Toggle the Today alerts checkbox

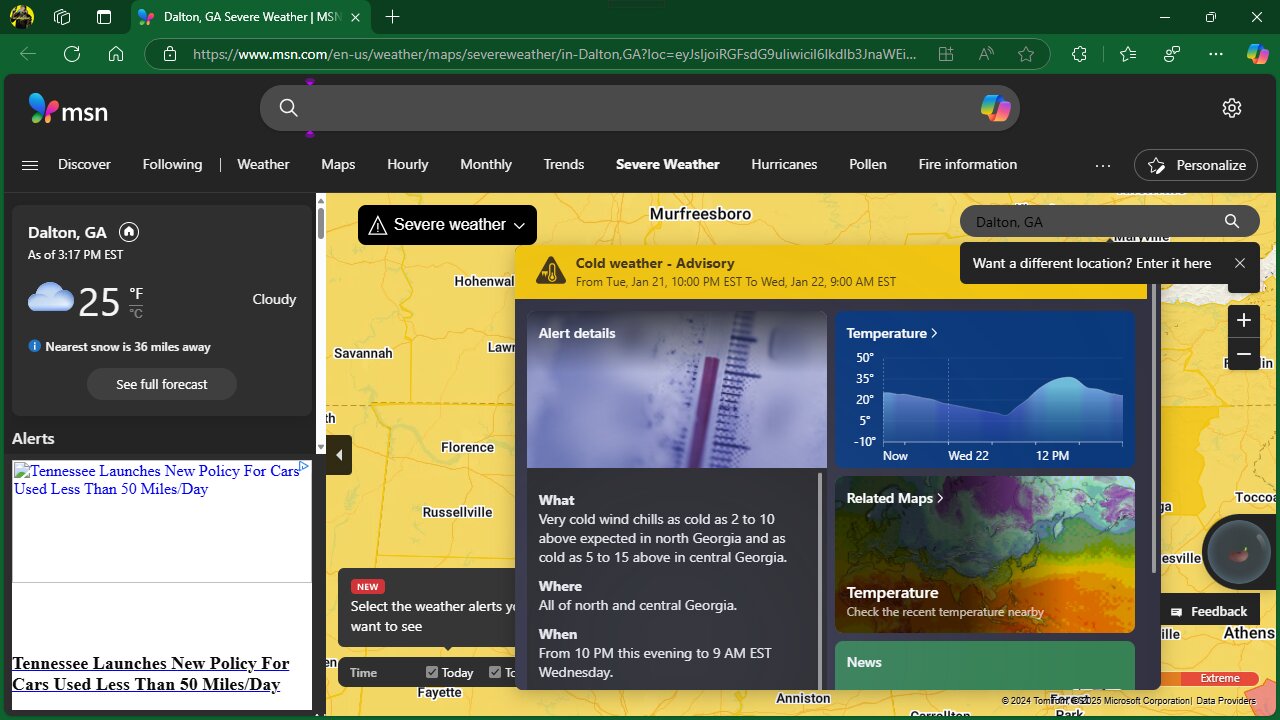click(432, 672)
